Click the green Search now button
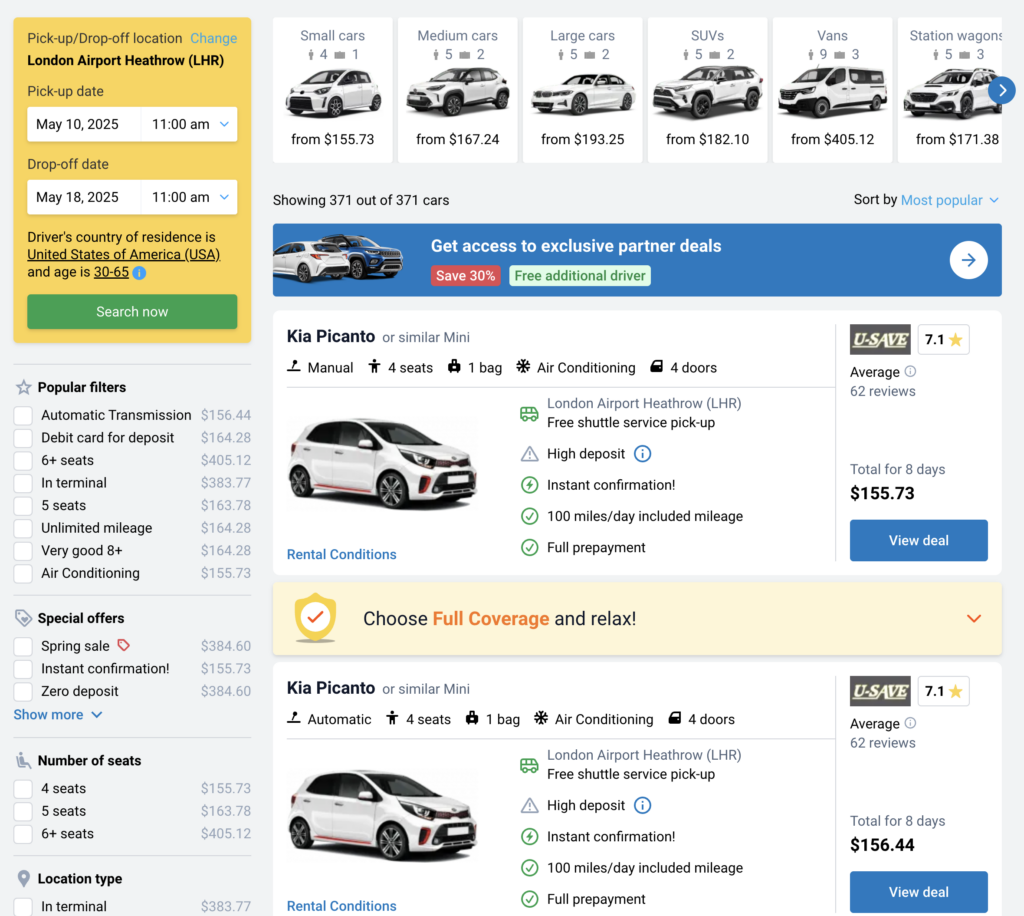The height and width of the screenshot is (916, 1024). point(132,311)
